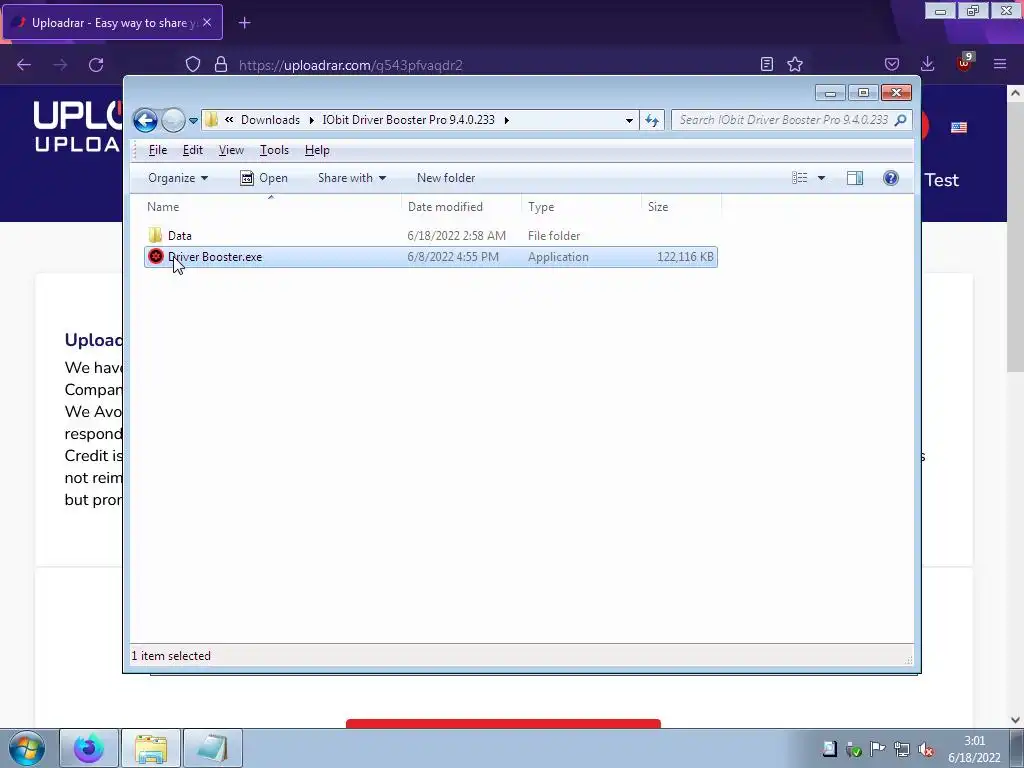
Task: Expand the arrow between Downloads and IObit breadcrumbs
Action: coord(312,120)
